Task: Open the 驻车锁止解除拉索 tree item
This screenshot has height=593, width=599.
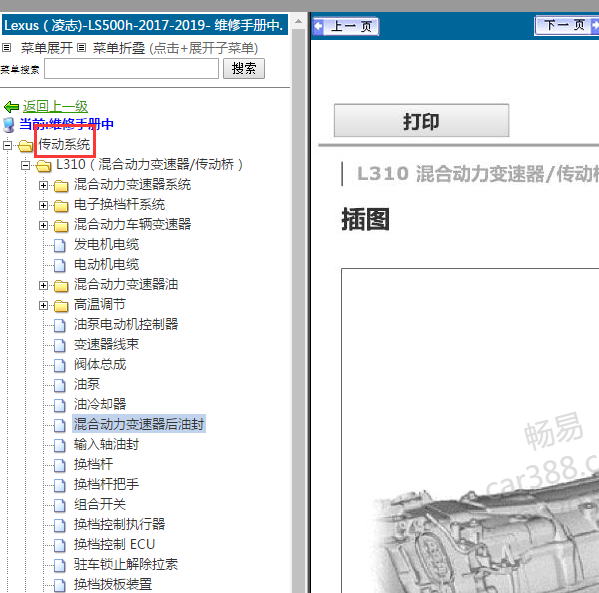Action: point(126,564)
